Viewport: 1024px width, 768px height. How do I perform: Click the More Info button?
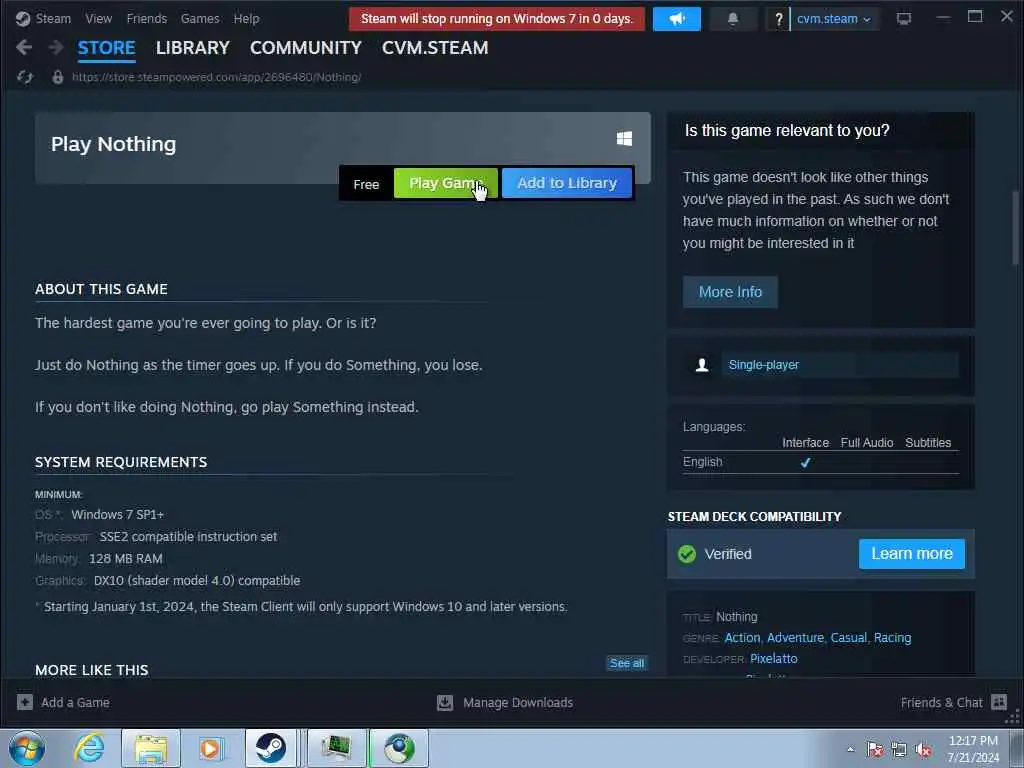(x=730, y=292)
